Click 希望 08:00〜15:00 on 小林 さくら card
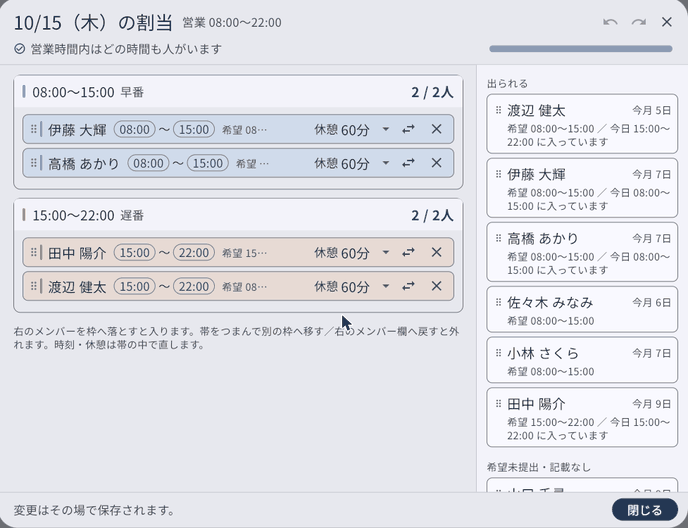Image resolution: width=688 pixels, height=528 pixels. [551, 372]
